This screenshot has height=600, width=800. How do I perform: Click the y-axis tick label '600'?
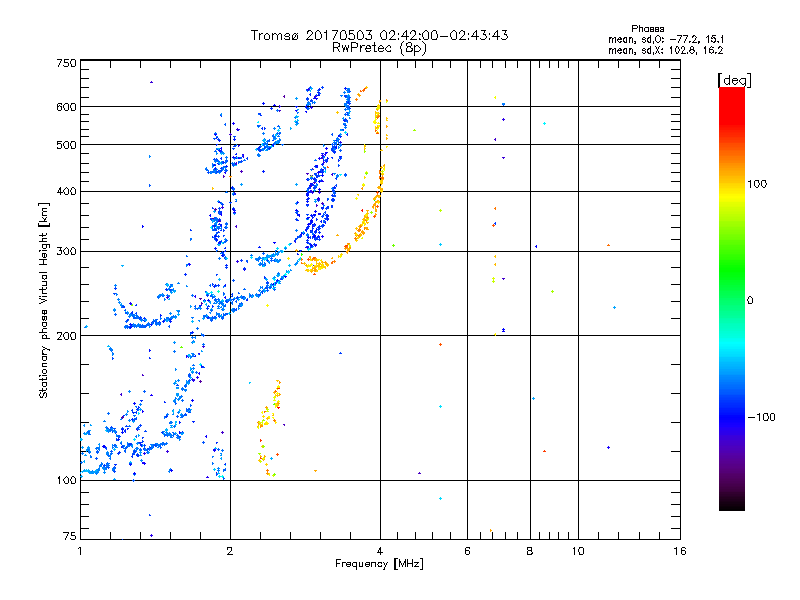coord(66,107)
